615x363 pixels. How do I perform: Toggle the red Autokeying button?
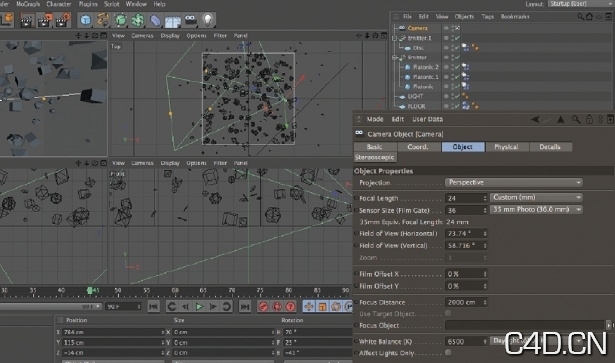tap(277, 307)
